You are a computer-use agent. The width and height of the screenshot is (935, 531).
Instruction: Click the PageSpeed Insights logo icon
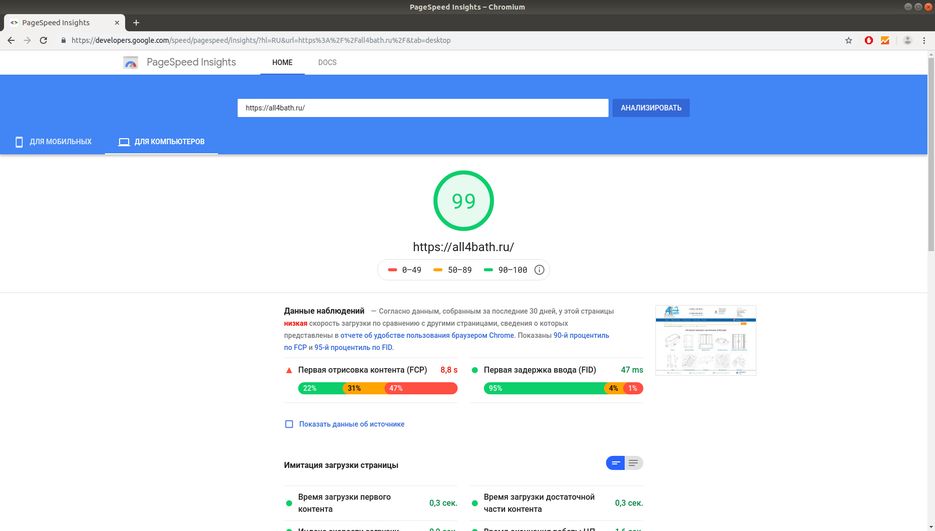(x=131, y=63)
